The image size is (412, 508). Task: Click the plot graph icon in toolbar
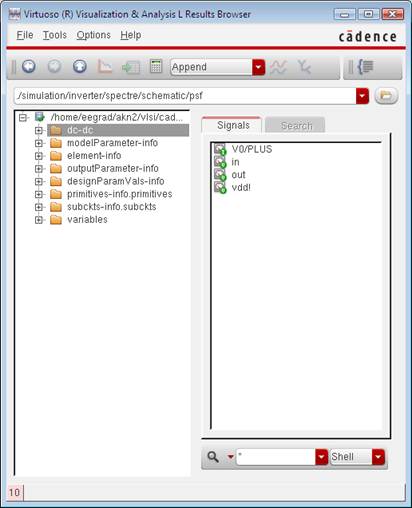(x=105, y=66)
